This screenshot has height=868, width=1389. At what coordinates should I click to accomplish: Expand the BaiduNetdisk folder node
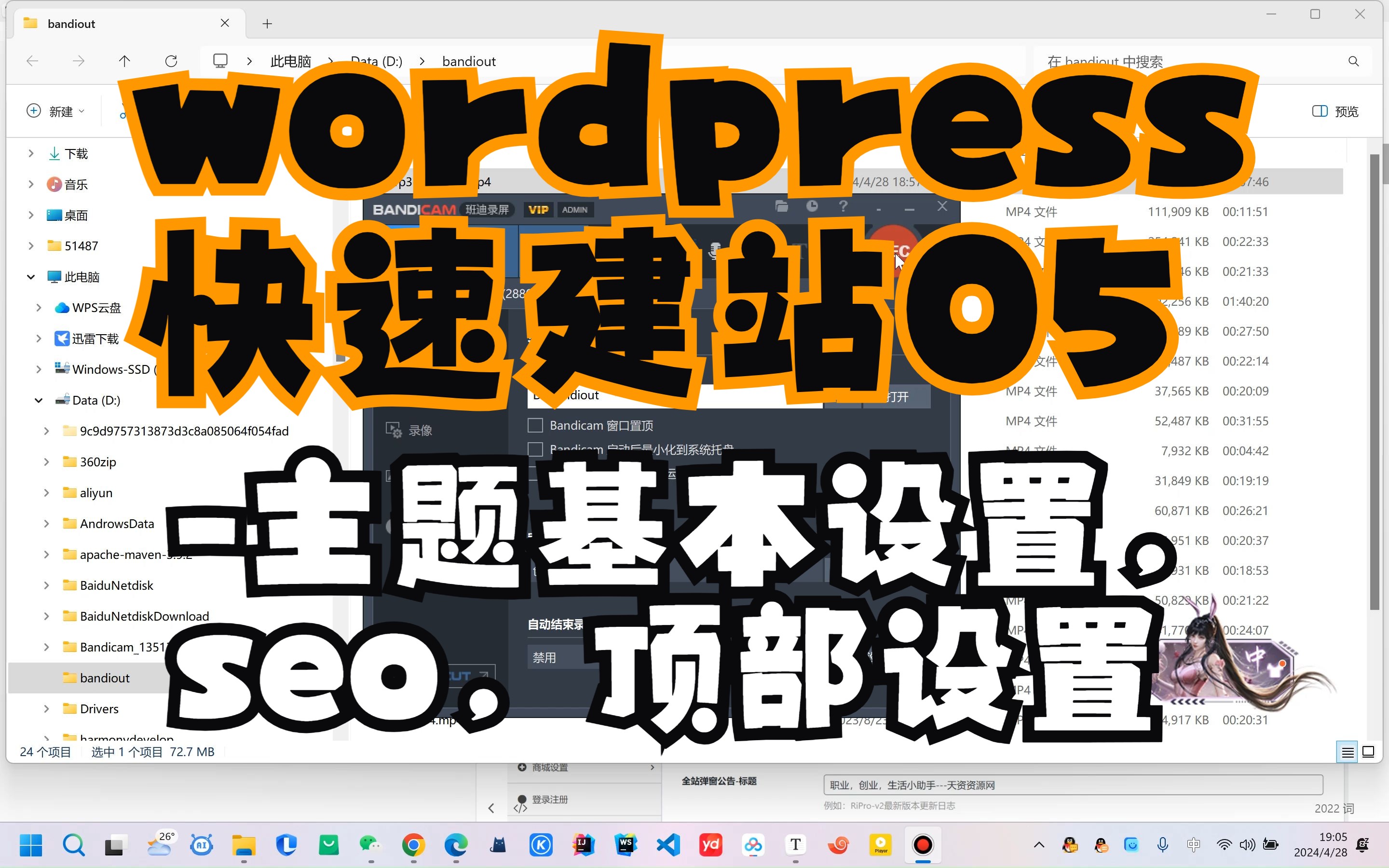tap(46, 585)
